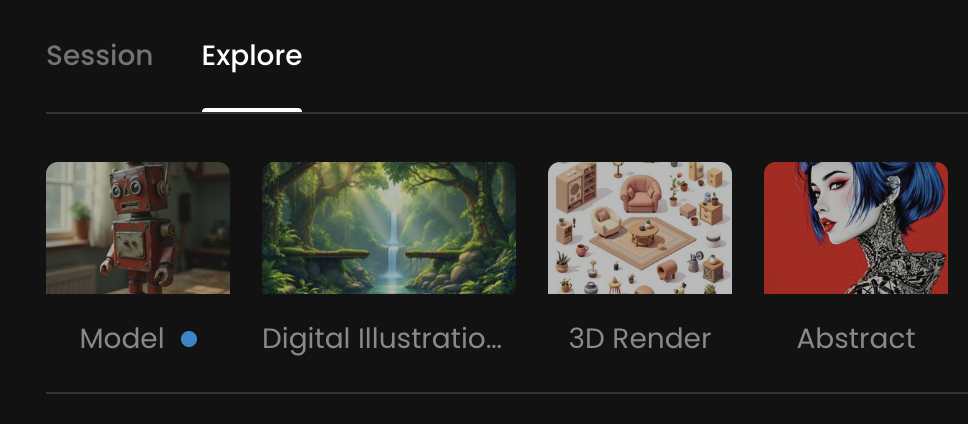This screenshot has width=968, height=424.
Task: Click the robot's head in Model image
Action: 140,187
